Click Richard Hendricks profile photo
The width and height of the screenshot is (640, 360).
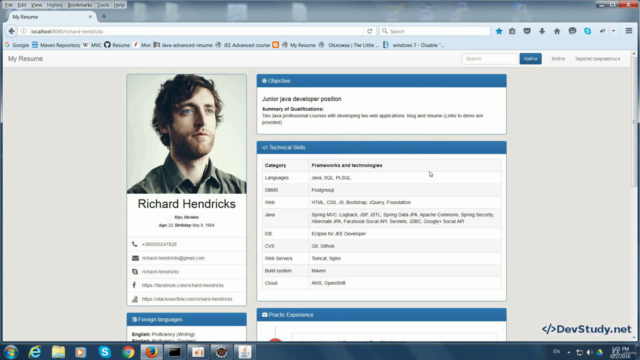[187, 134]
